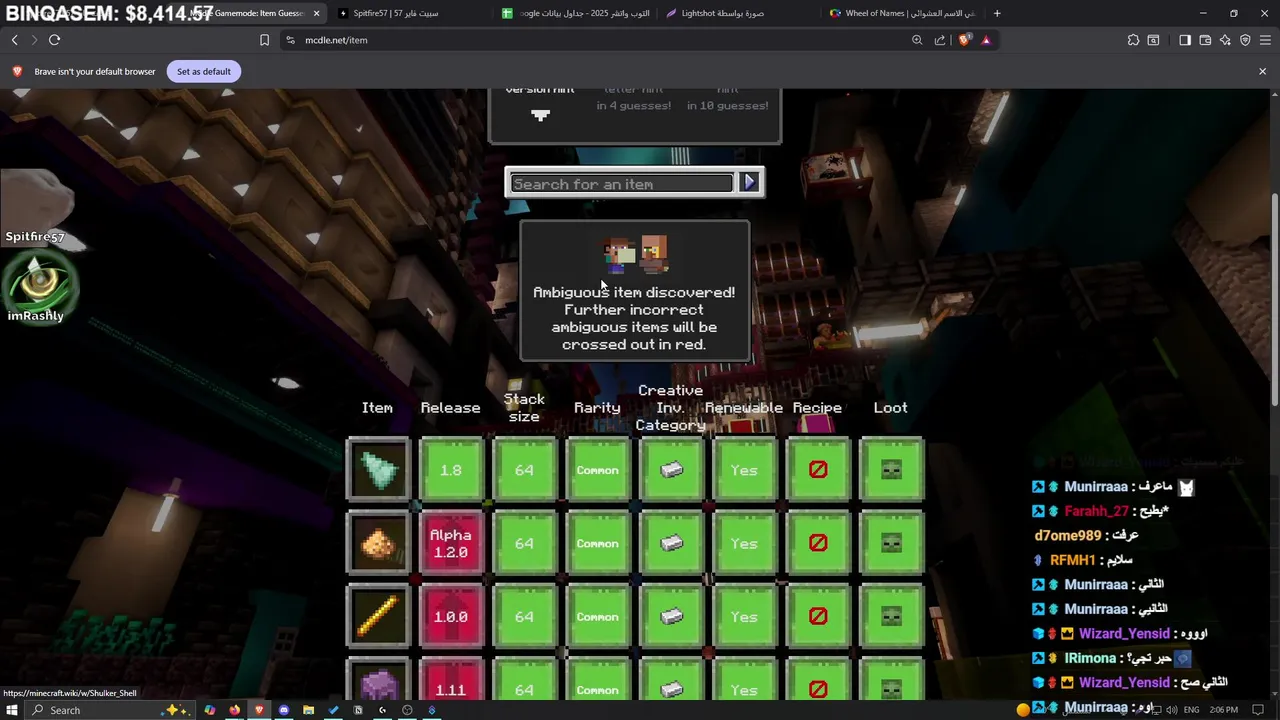Open the blaze rod item in third row

coord(378,617)
